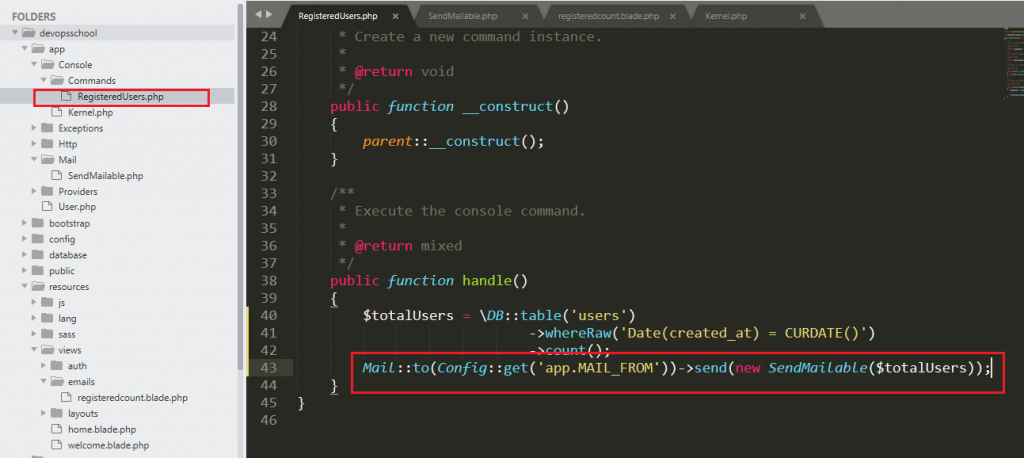Screen dimensions: 1024x458
Task: Expand the Exceptions folder
Action: pyautogui.click(x=34, y=128)
